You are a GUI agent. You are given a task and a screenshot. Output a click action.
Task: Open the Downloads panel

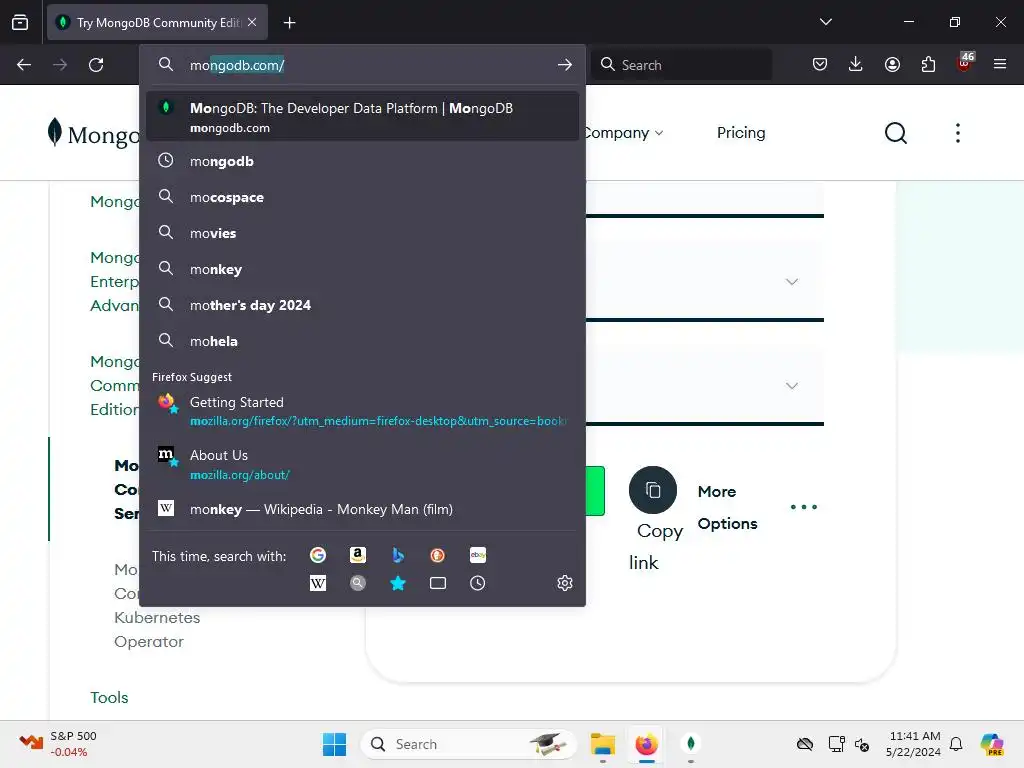click(x=856, y=65)
